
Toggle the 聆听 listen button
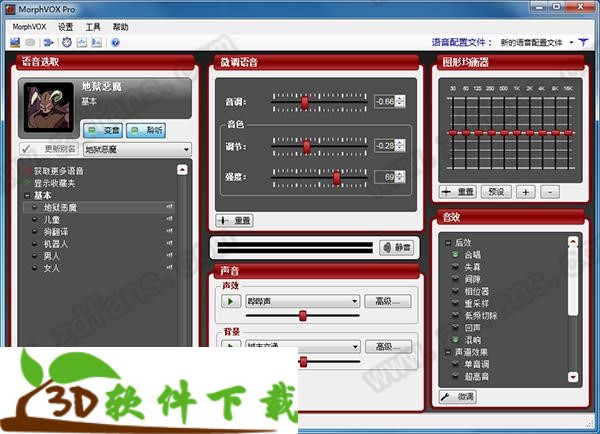coord(146,131)
